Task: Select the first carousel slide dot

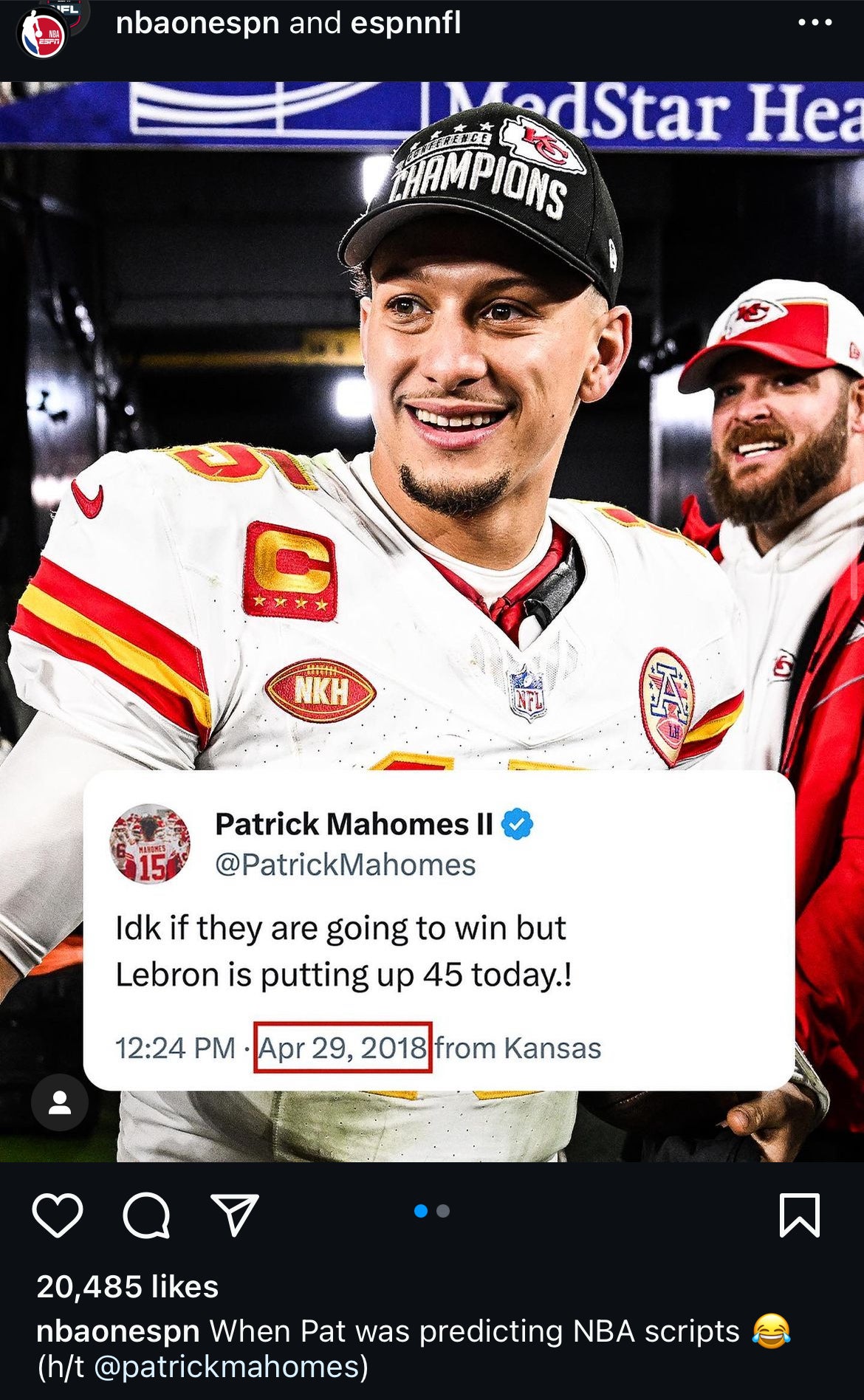Action: pyautogui.click(x=421, y=1211)
